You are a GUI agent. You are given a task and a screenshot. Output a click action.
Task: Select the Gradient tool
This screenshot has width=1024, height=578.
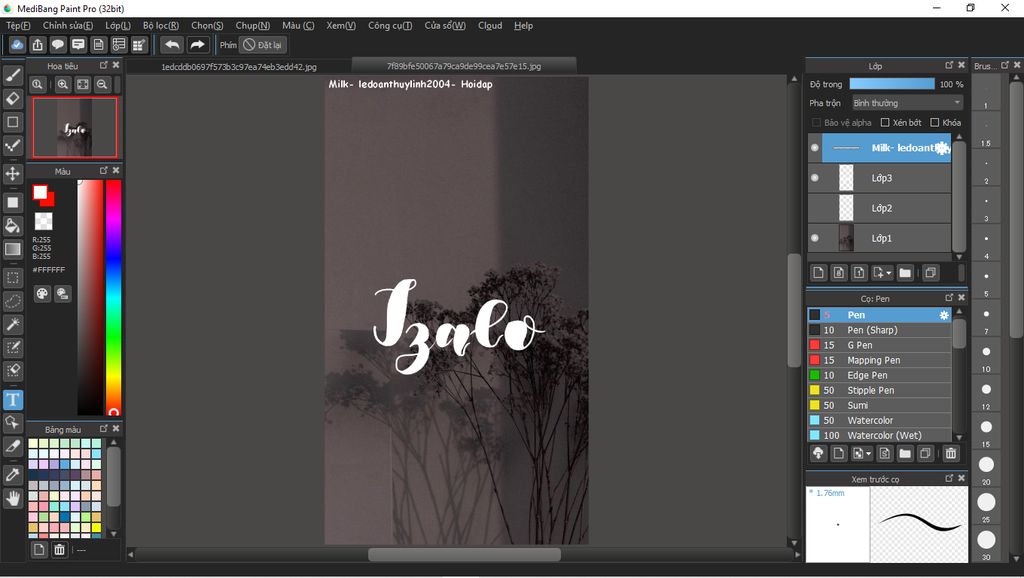coord(12,249)
